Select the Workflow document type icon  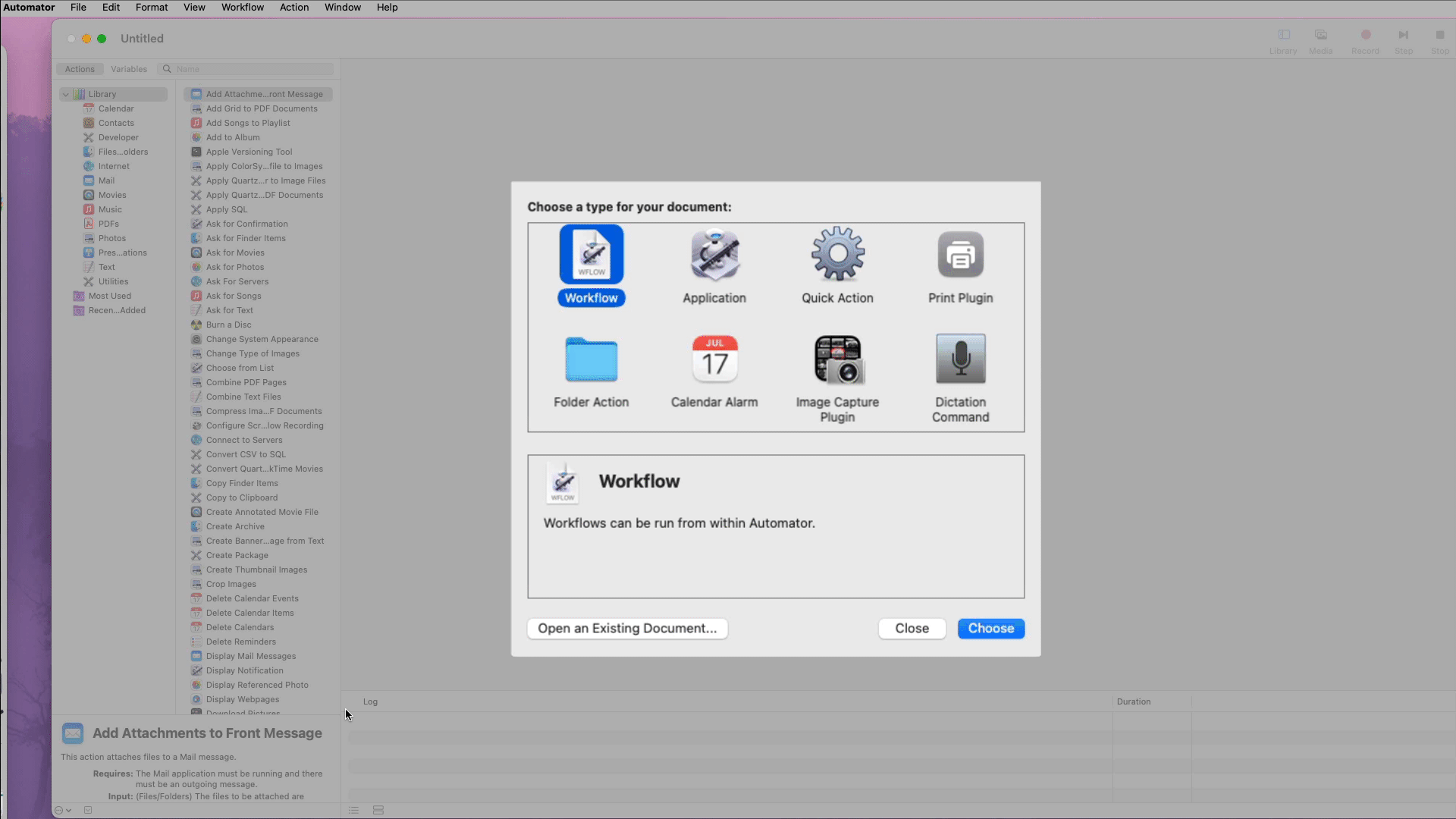[591, 256]
